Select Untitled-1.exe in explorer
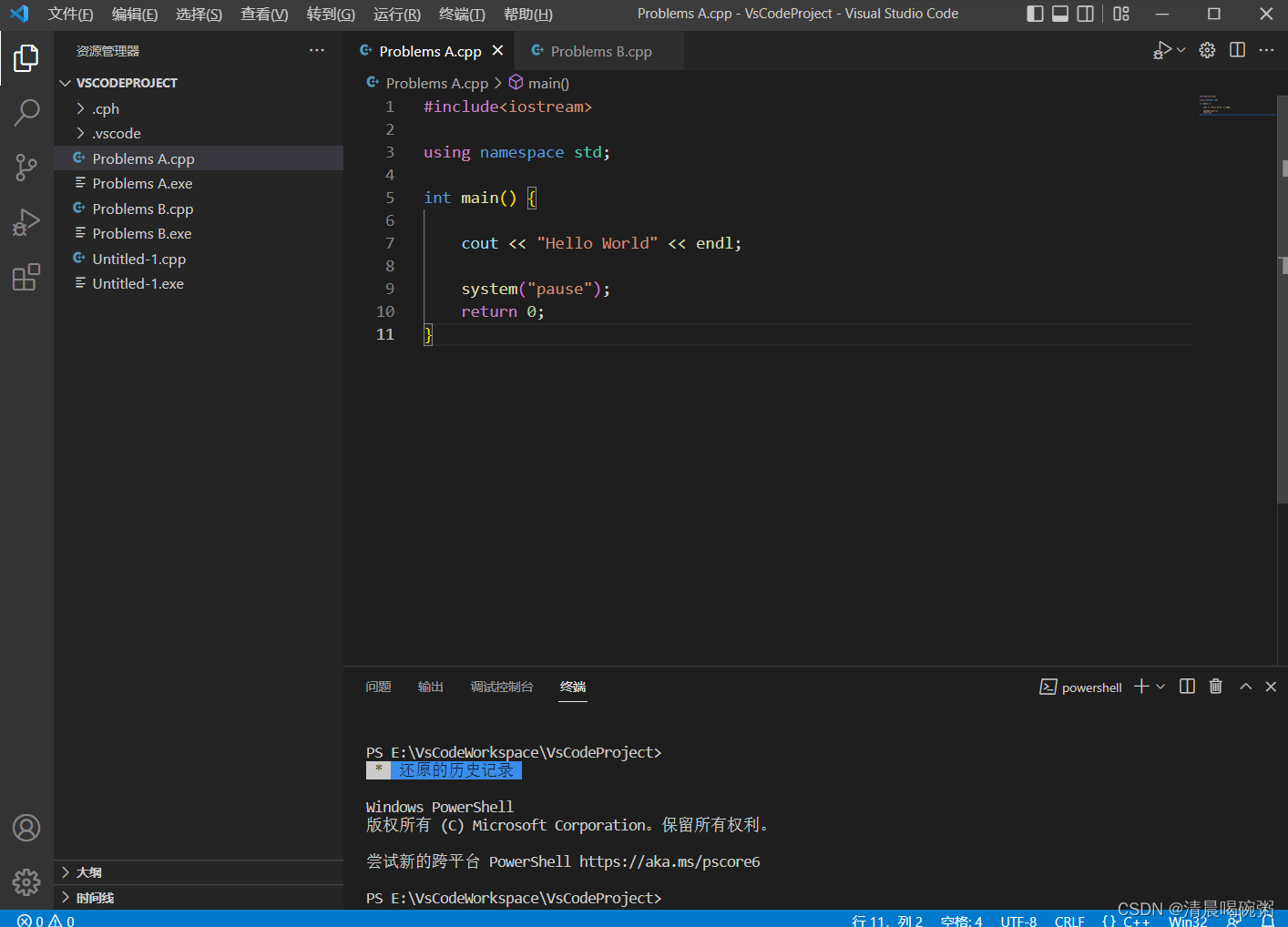 199,283
